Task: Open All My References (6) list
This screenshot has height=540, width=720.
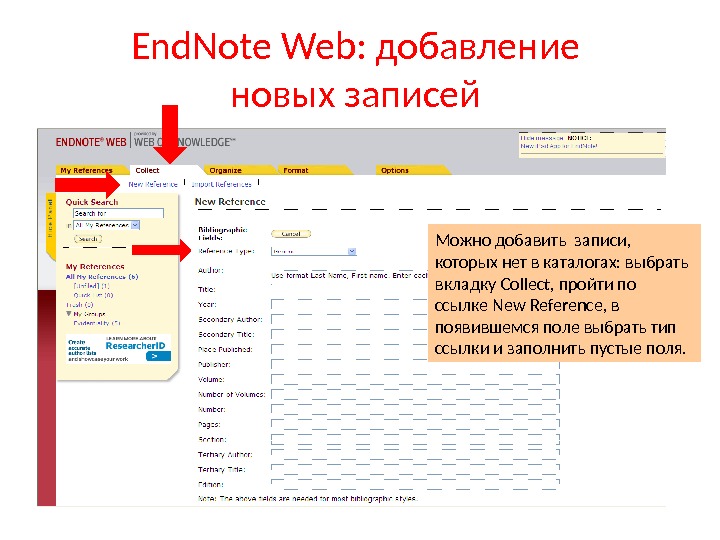Action: click(x=102, y=276)
